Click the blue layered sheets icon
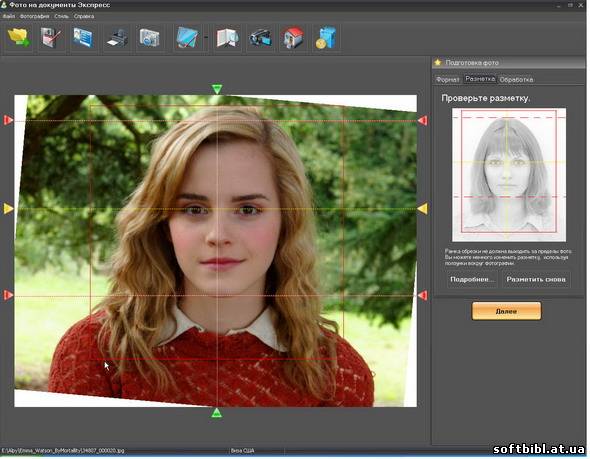This screenshot has width=590, height=459. [x=187, y=38]
